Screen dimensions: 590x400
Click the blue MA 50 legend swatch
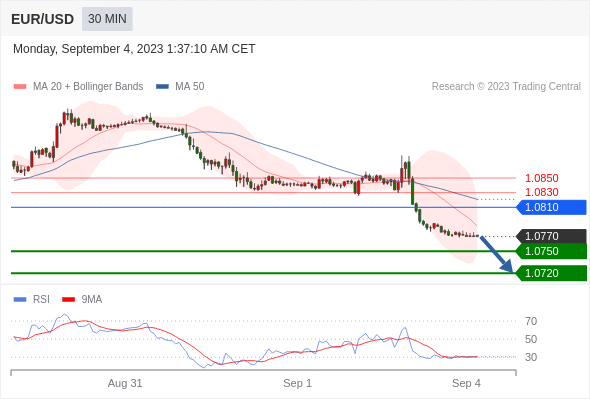[162, 87]
